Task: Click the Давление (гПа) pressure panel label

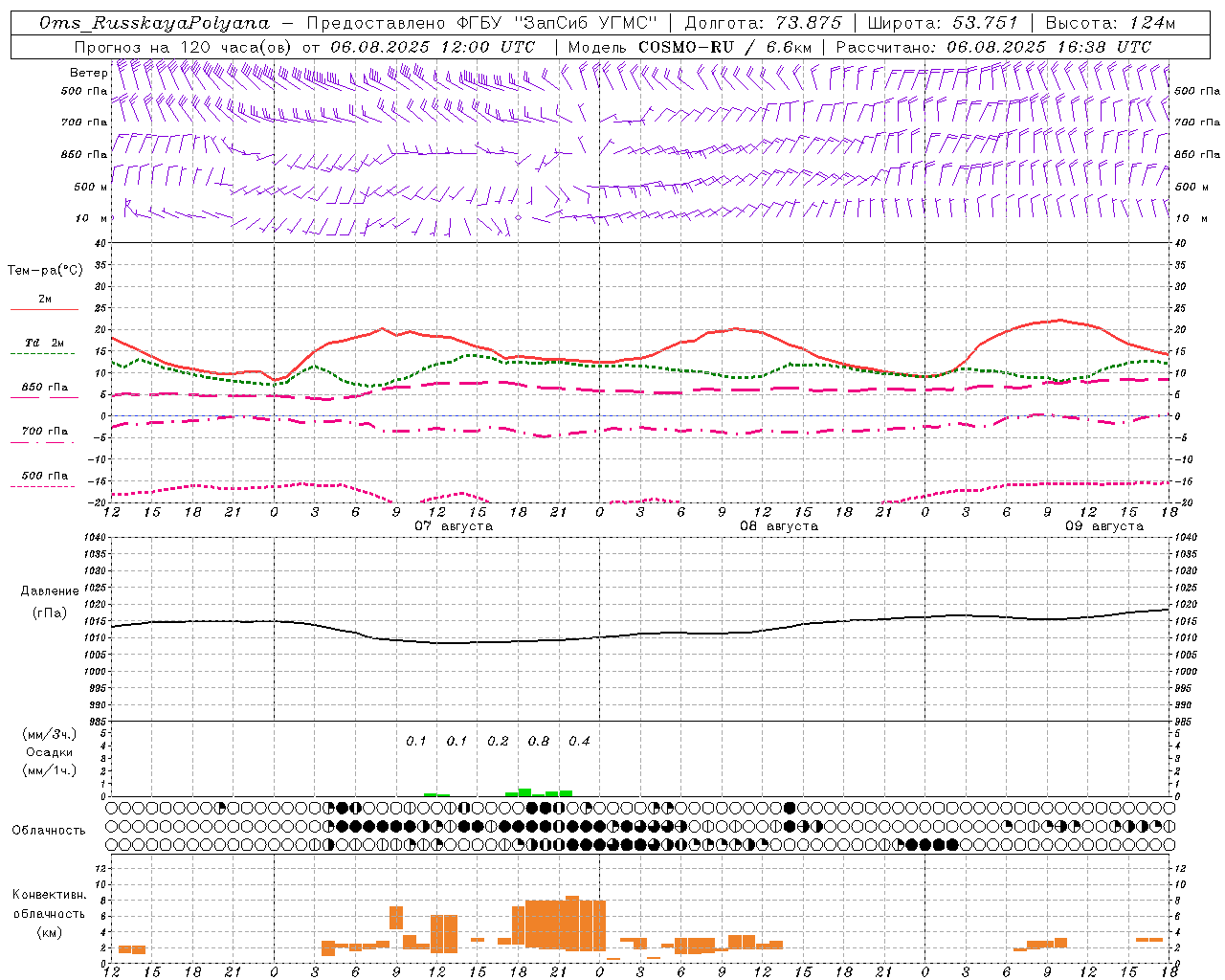Action: (50, 602)
